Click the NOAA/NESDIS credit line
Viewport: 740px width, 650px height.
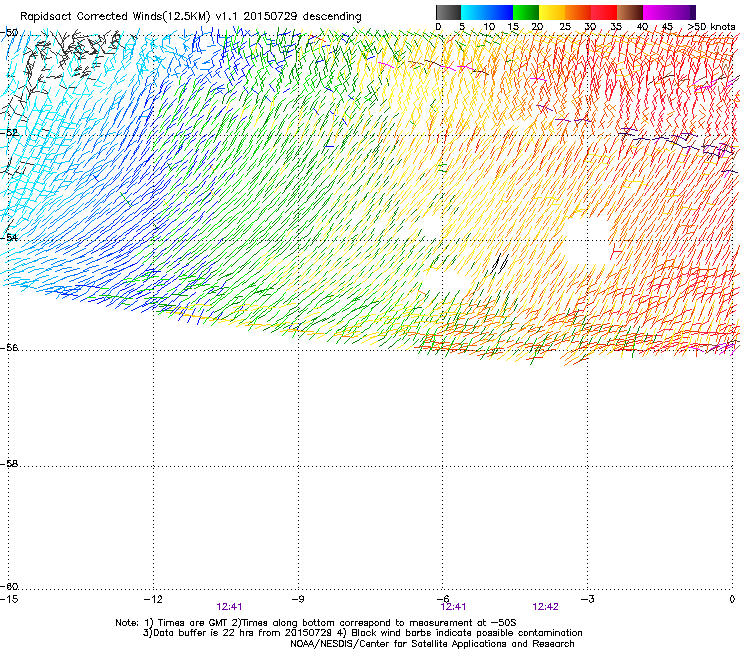coord(432,644)
